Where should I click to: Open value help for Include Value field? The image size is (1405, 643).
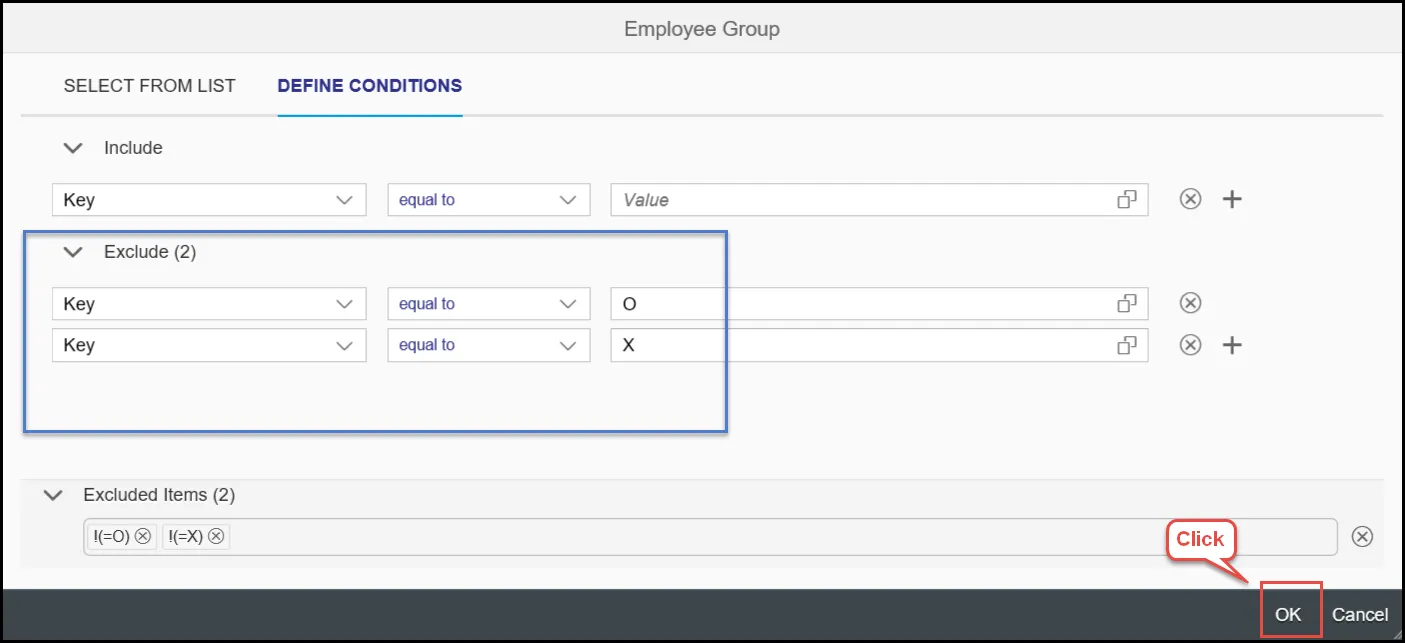(1127, 200)
